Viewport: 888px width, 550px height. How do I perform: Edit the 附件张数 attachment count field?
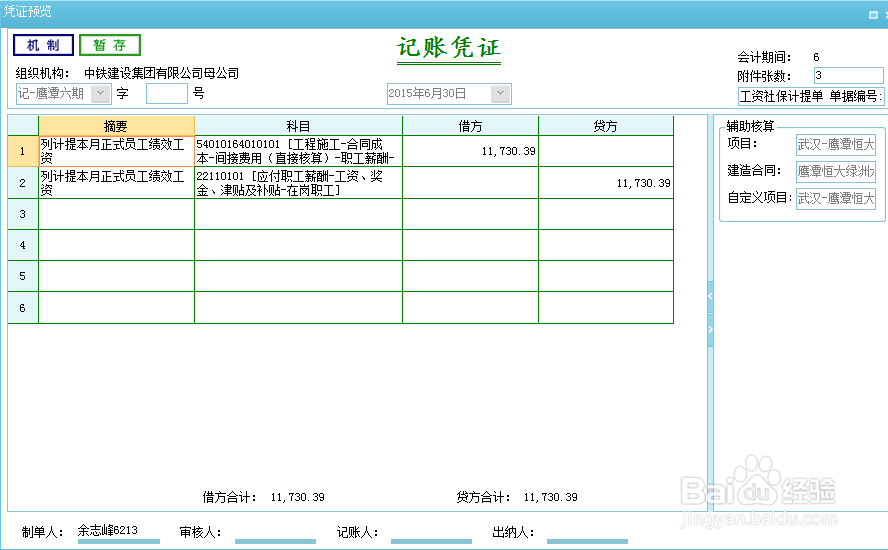pyautogui.click(x=848, y=75)
